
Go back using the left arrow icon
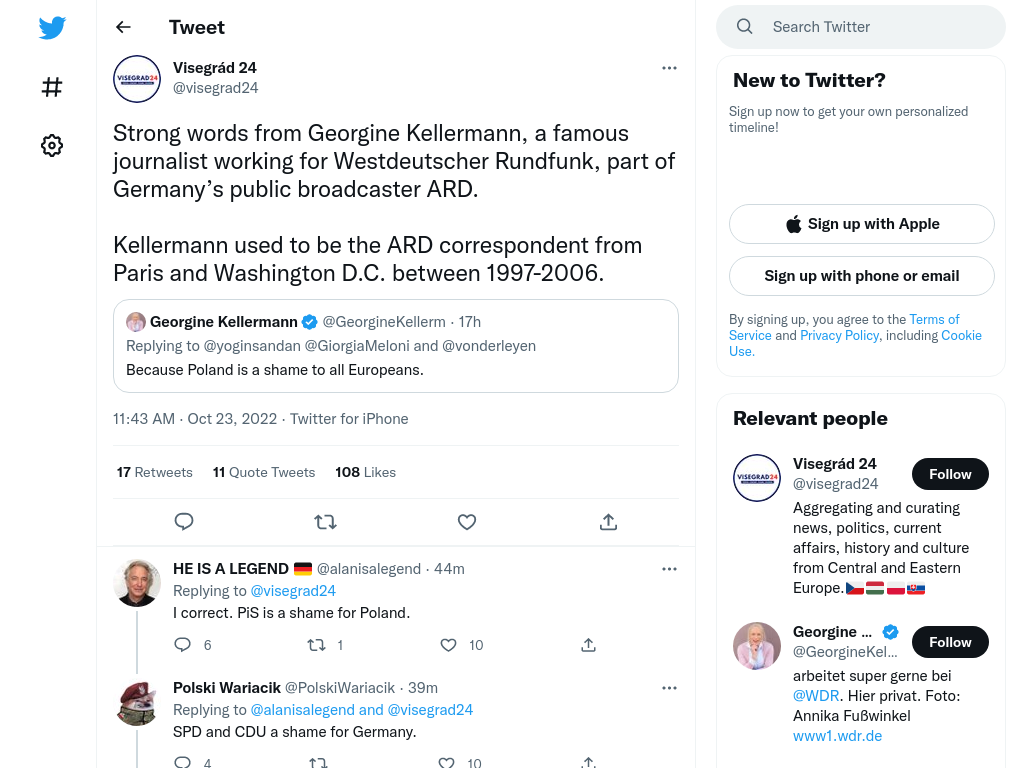123,27
